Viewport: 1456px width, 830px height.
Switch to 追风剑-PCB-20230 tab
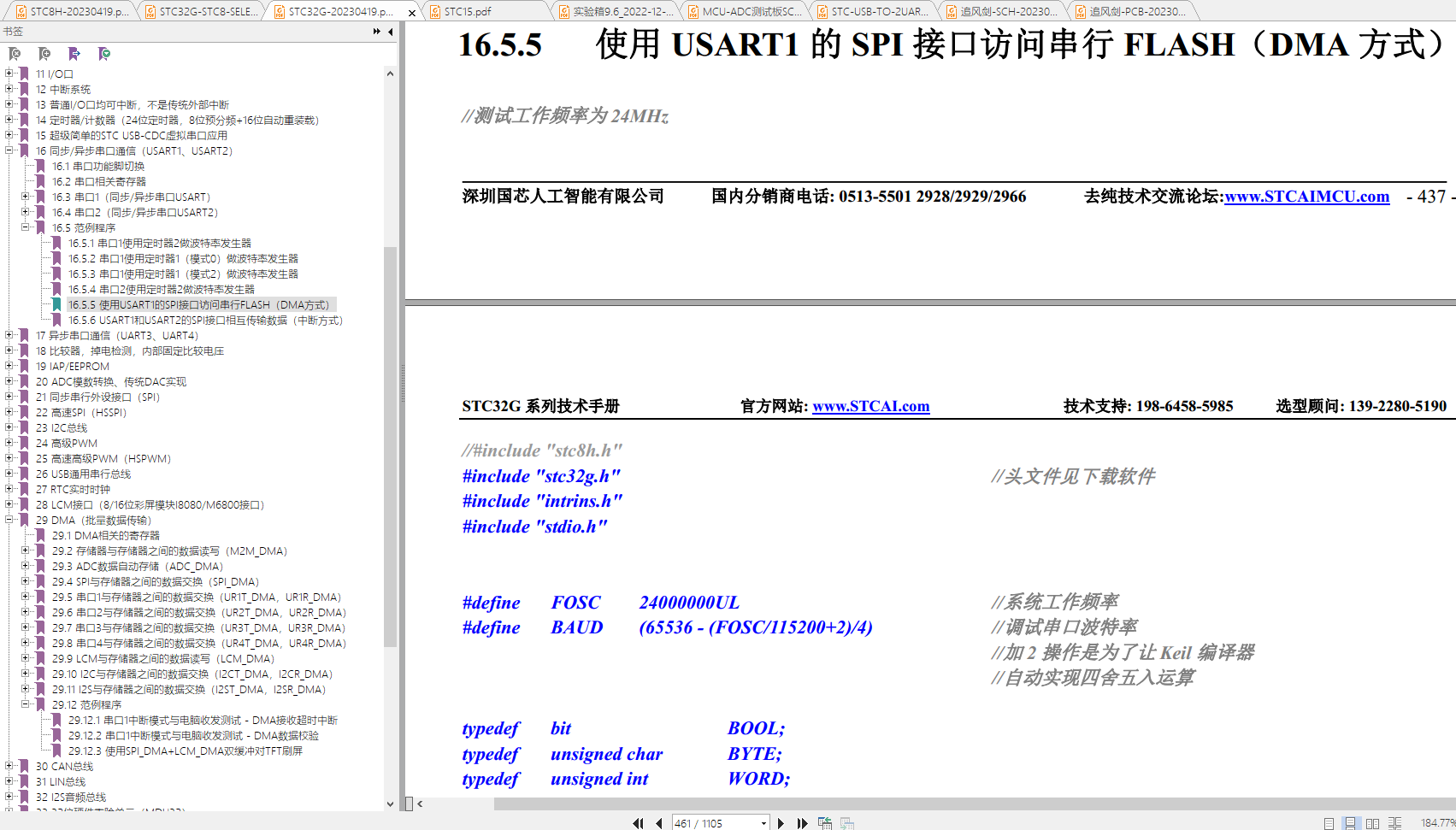(1131, 11)
